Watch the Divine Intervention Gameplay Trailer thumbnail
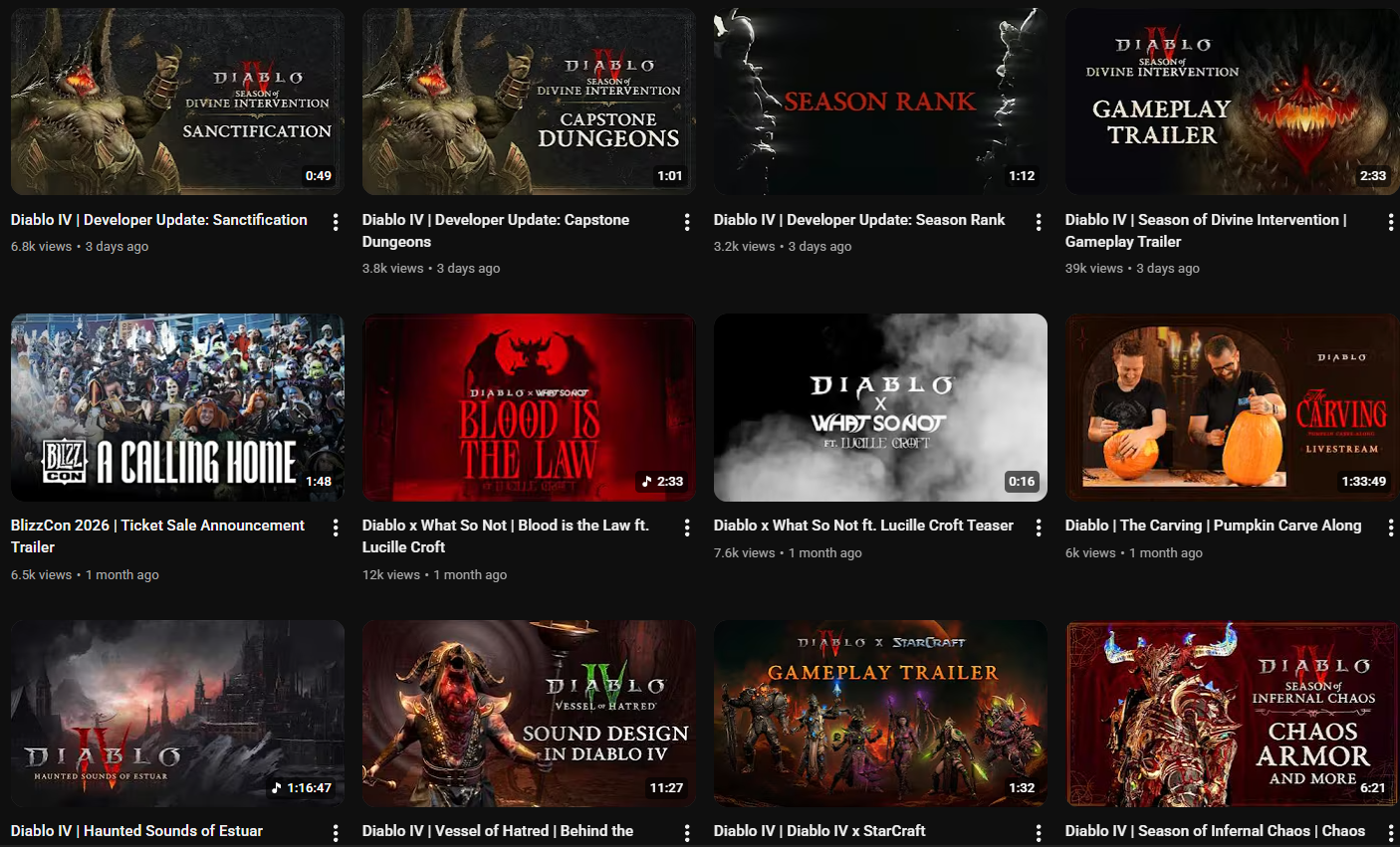The width and height of the screenshot is (1400, 847). pyautogui.click(x=1232, y=102)
